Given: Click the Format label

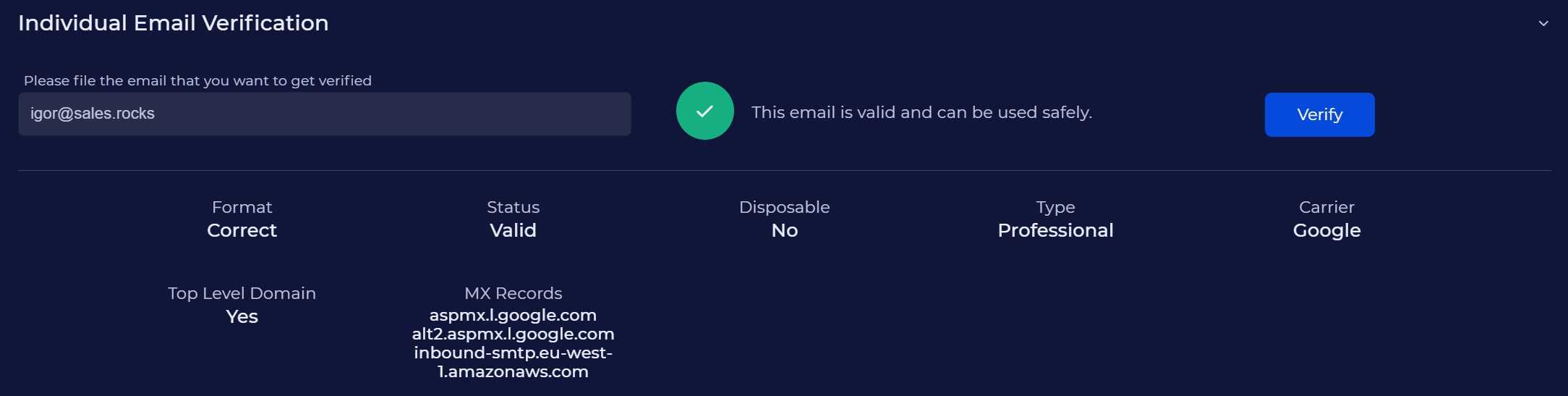Looking at the screenshot, I should [242, 207].
